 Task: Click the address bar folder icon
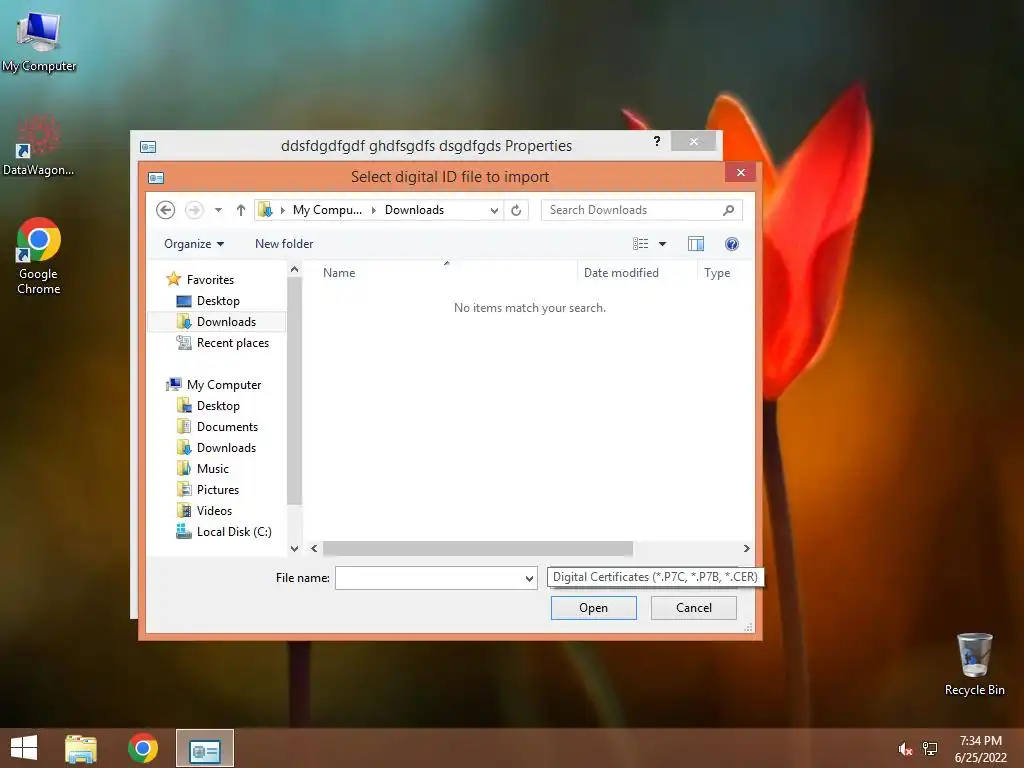coord(265,210)
